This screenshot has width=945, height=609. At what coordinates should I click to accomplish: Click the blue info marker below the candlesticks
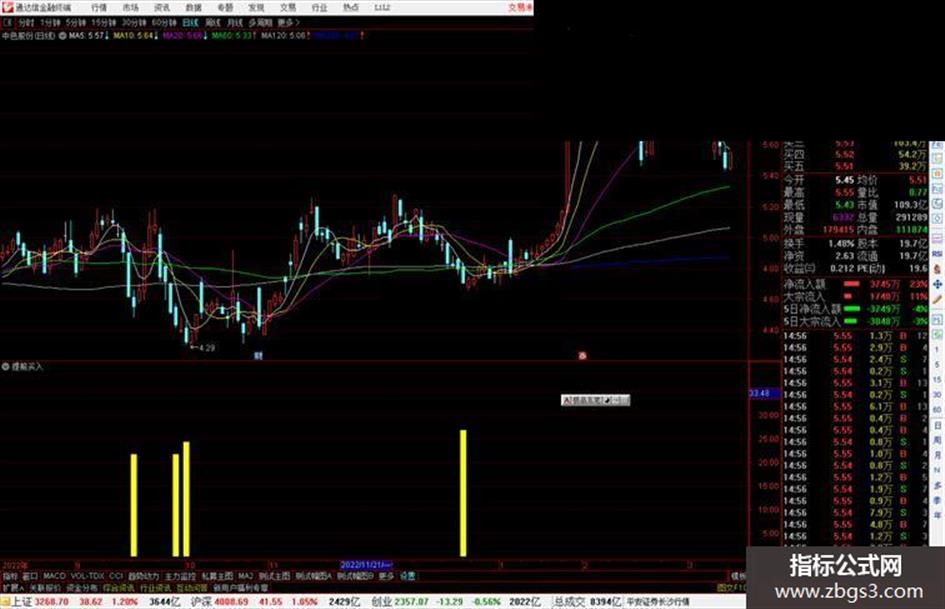pos(258,356)
